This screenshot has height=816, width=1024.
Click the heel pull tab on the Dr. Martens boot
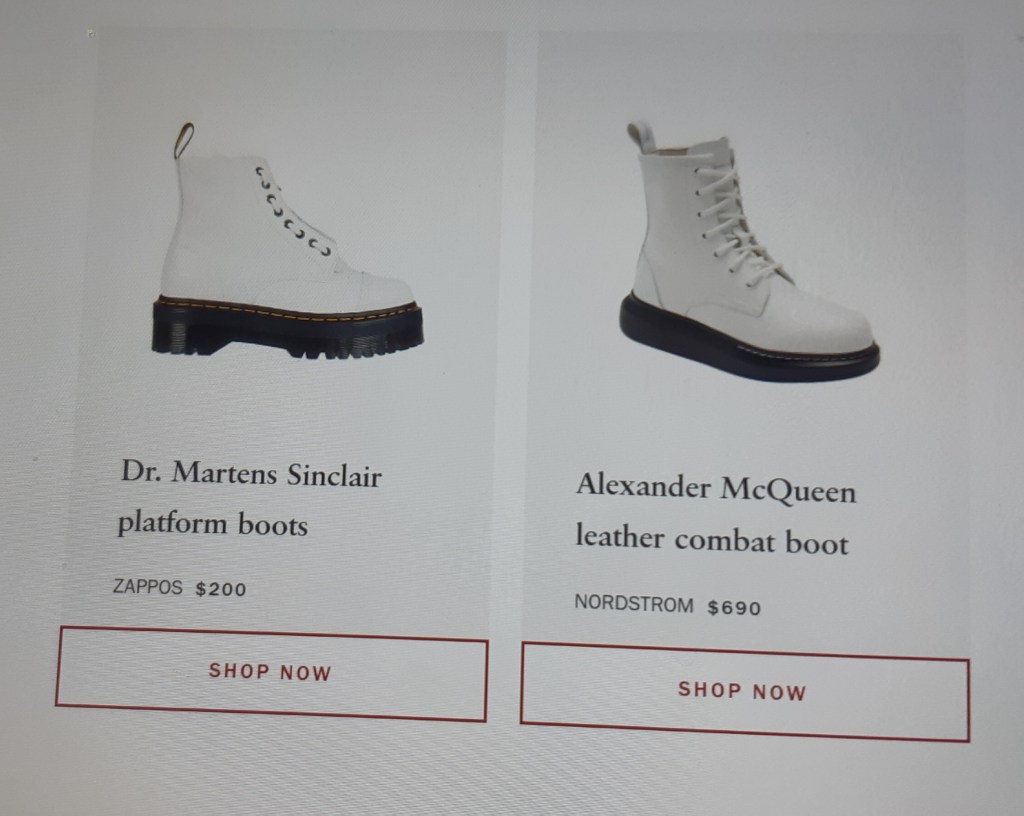(184, 140)
